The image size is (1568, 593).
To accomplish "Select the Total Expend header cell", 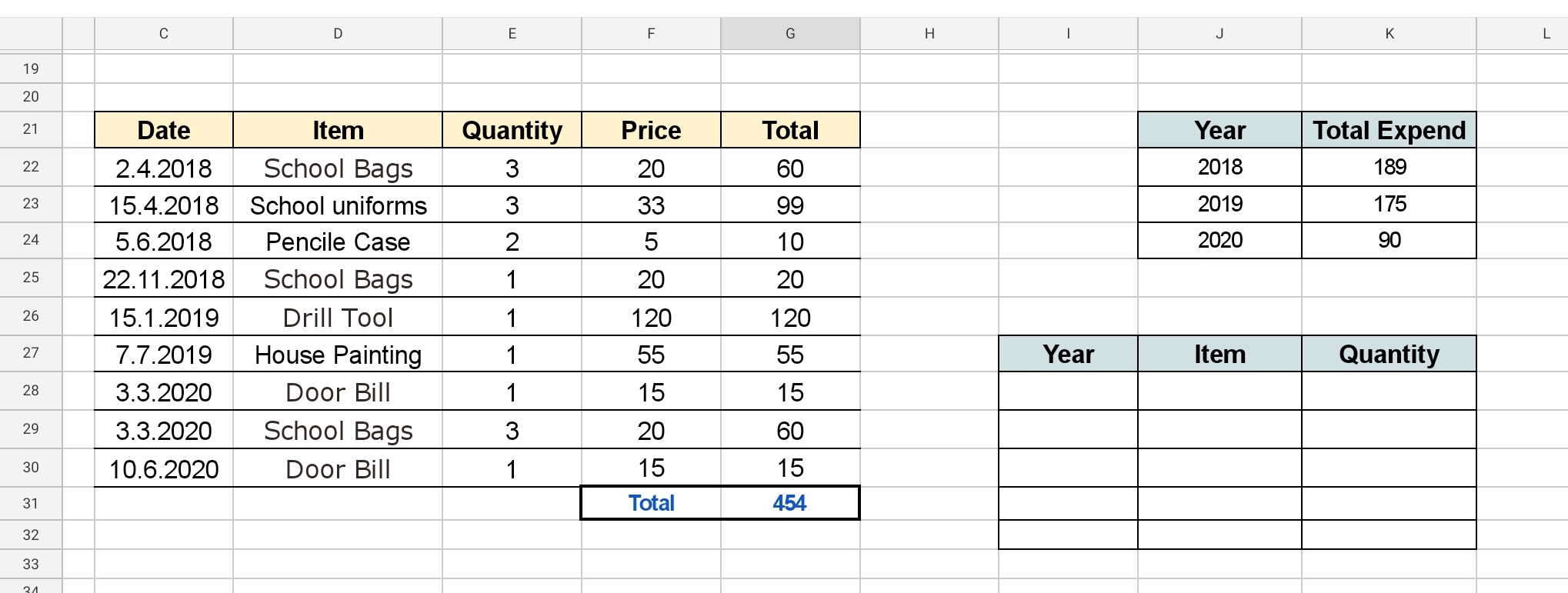I will click(x=1389, y=130).
